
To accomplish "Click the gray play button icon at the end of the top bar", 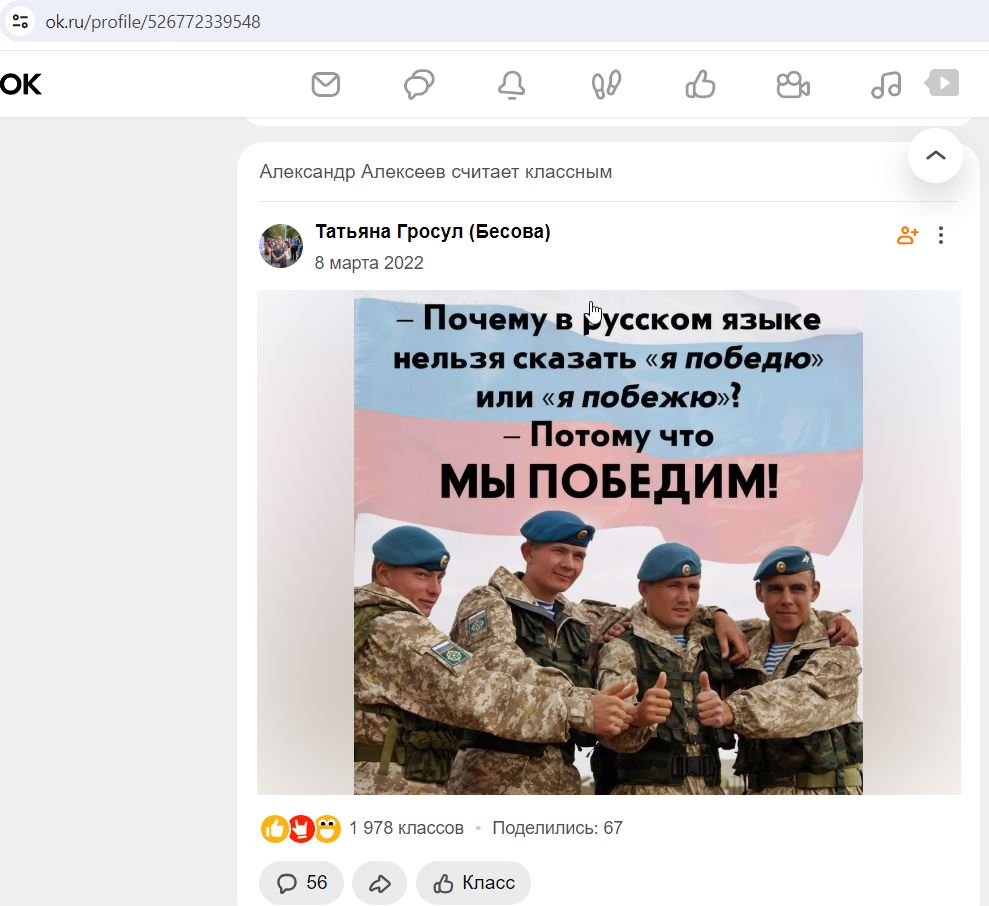I will point(942,83).
